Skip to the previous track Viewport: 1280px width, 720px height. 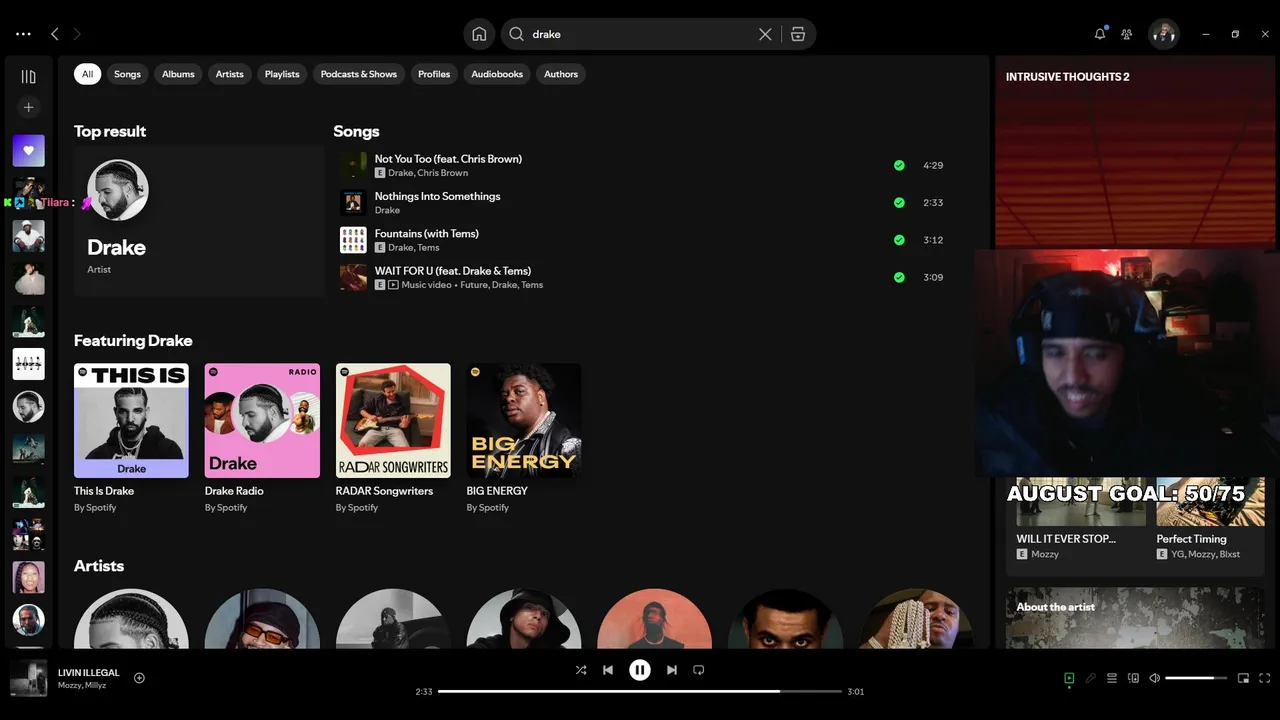608,670
